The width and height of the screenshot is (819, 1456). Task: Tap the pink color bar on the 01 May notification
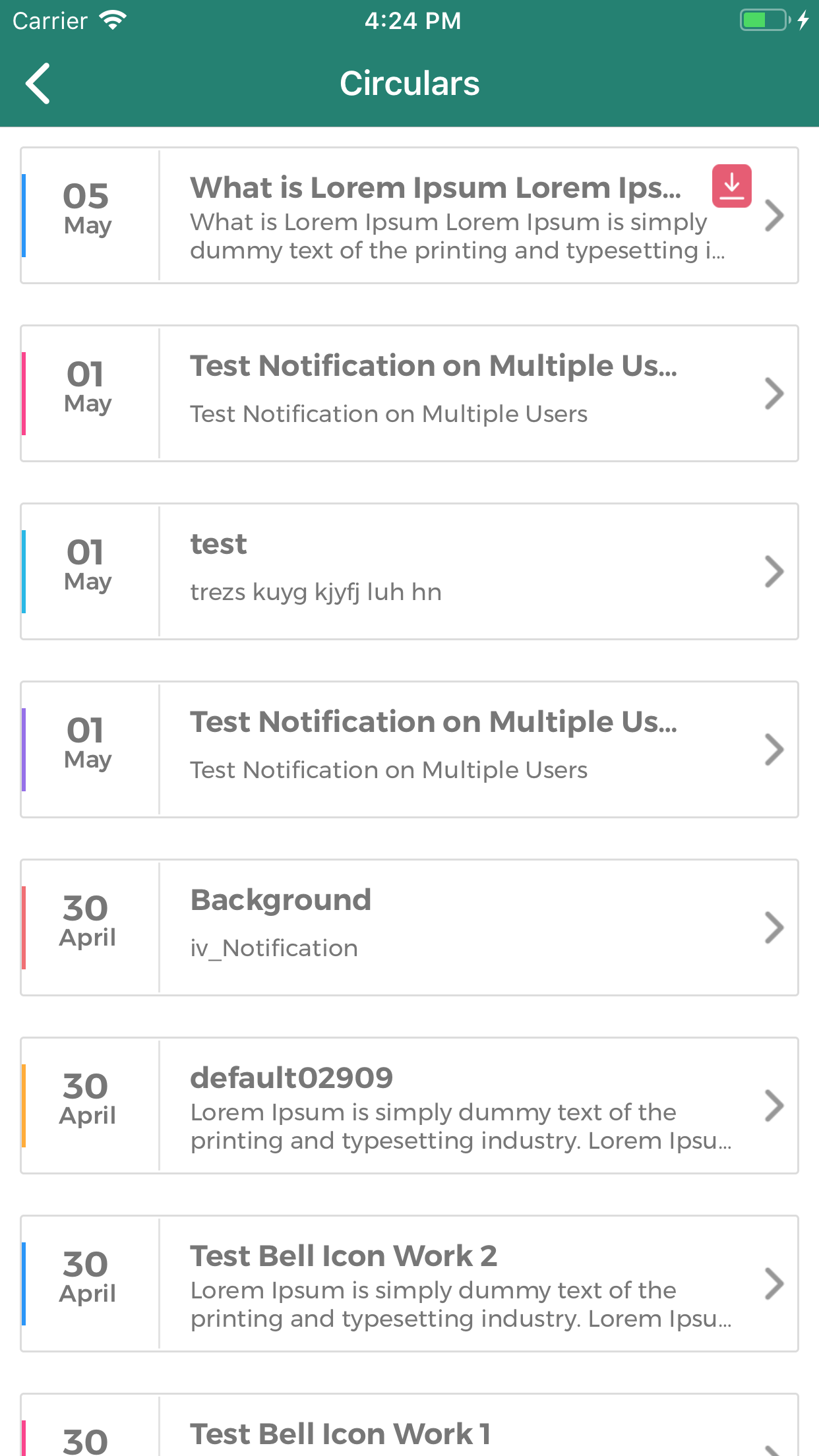25,393
